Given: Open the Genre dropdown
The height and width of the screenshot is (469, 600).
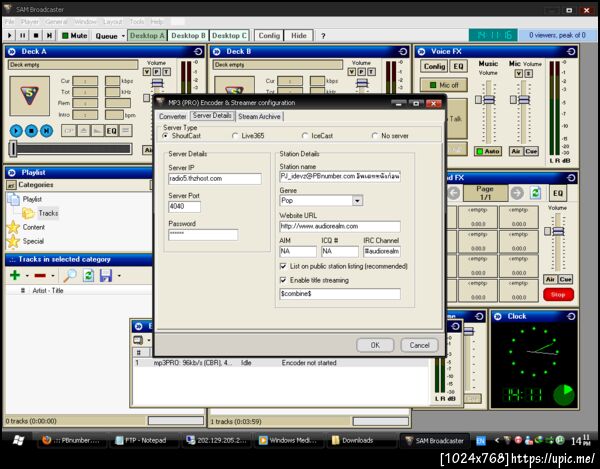Looking at the screenshot, I should click(x=357, y=200).
